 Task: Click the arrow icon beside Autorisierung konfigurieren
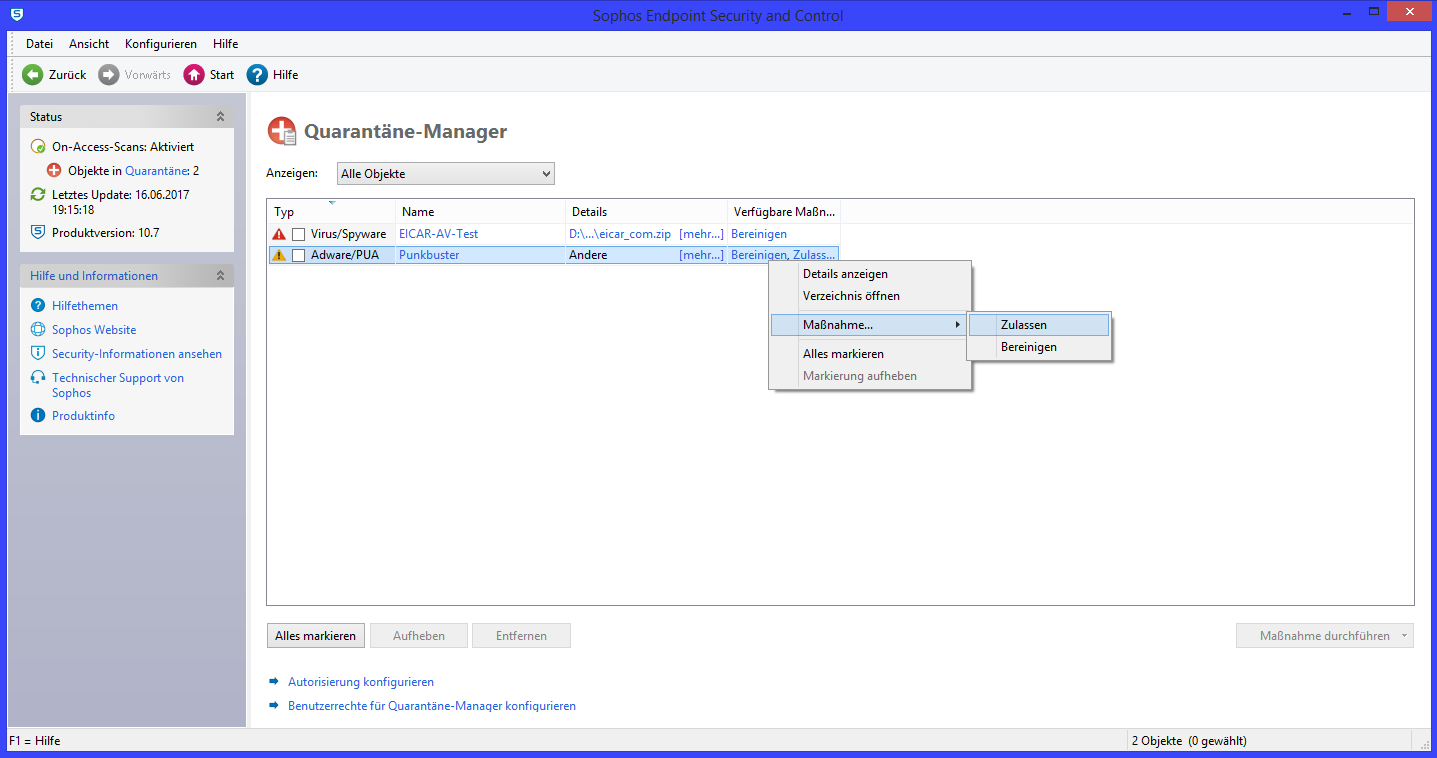[x=274, y=682]
